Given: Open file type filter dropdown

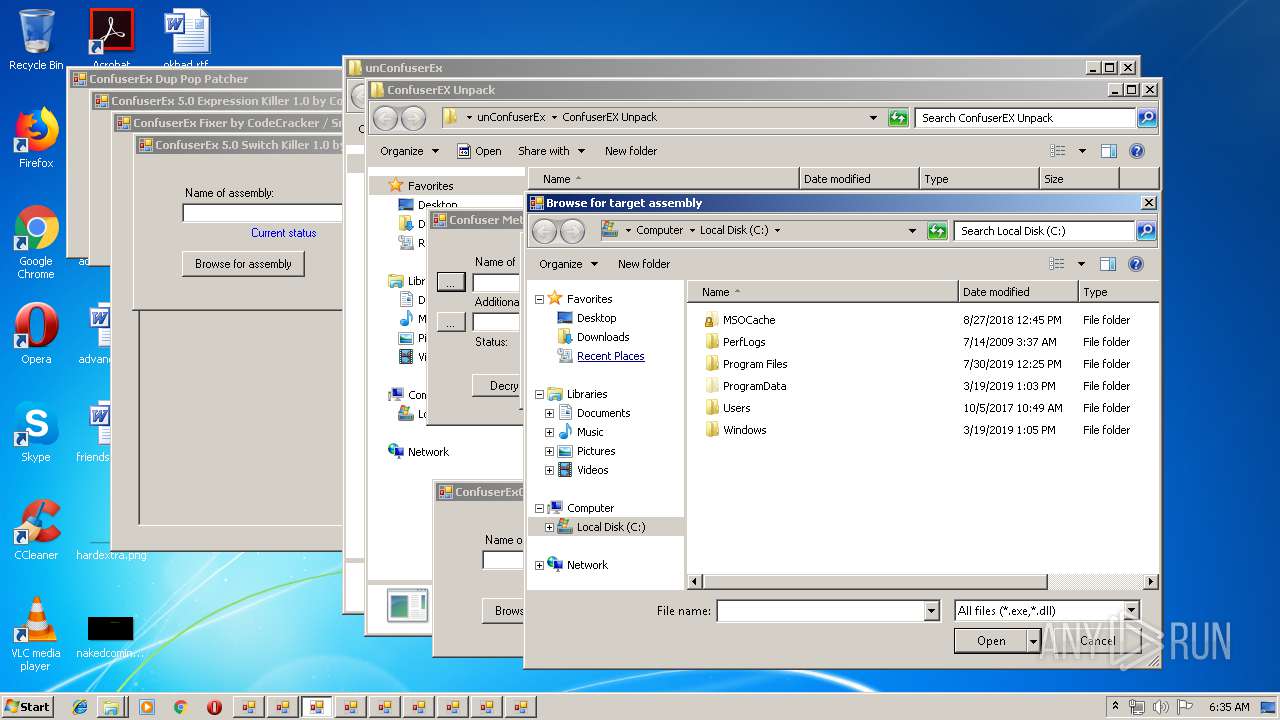Looking at the screenshot, I should 1131,611.
